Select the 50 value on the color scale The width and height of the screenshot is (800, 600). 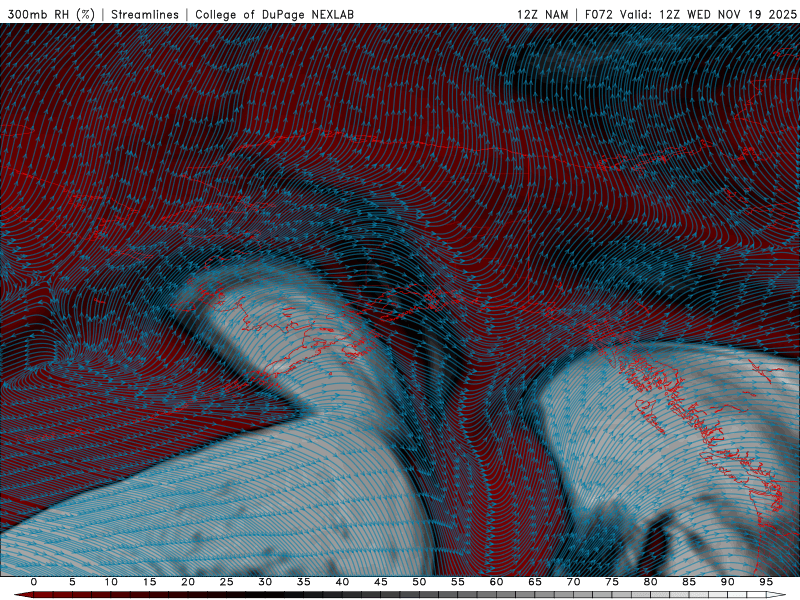(x=419, y=582)
